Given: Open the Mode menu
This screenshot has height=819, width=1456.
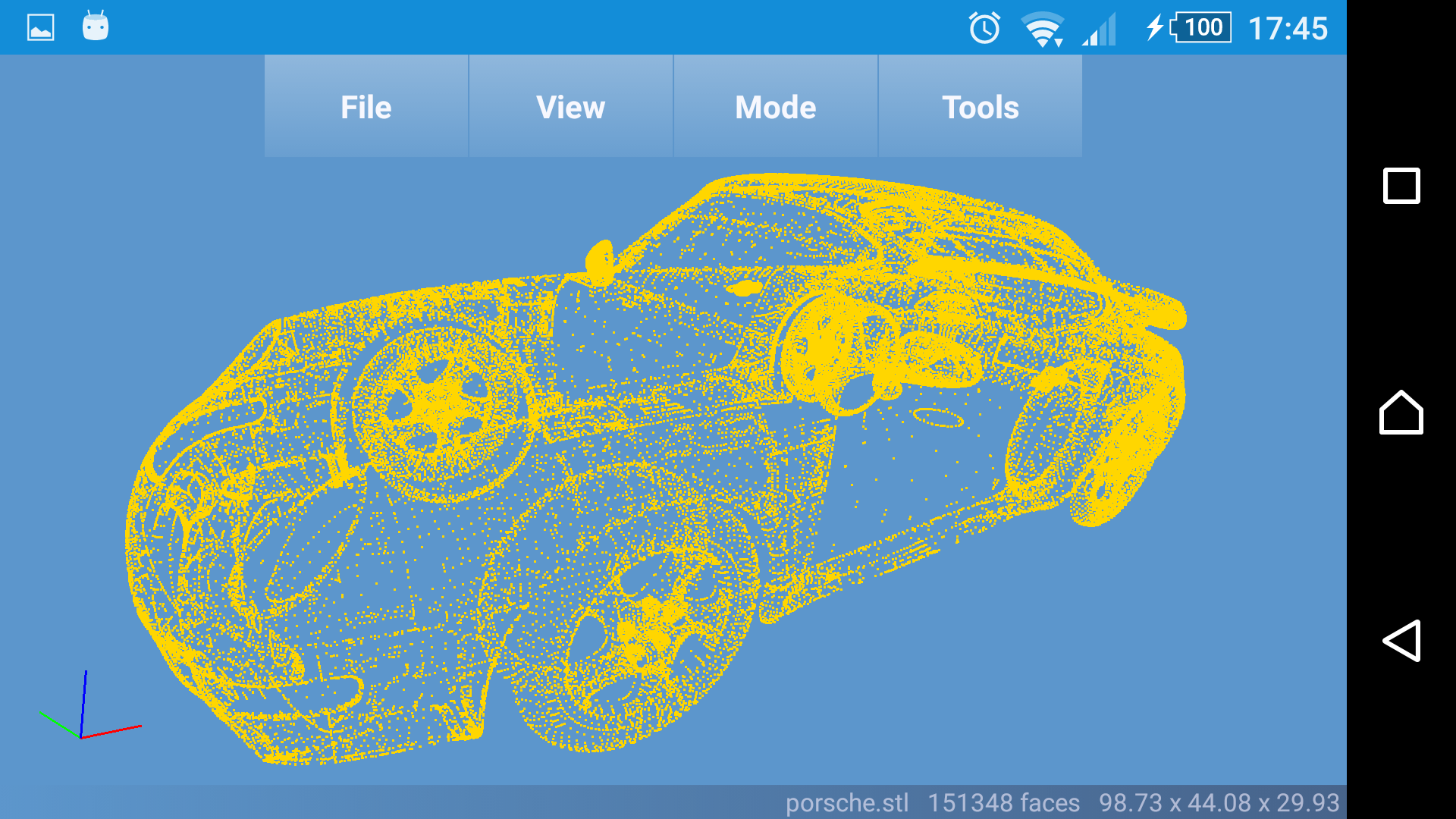Looking at the screenshot, I should coord(775,107).
